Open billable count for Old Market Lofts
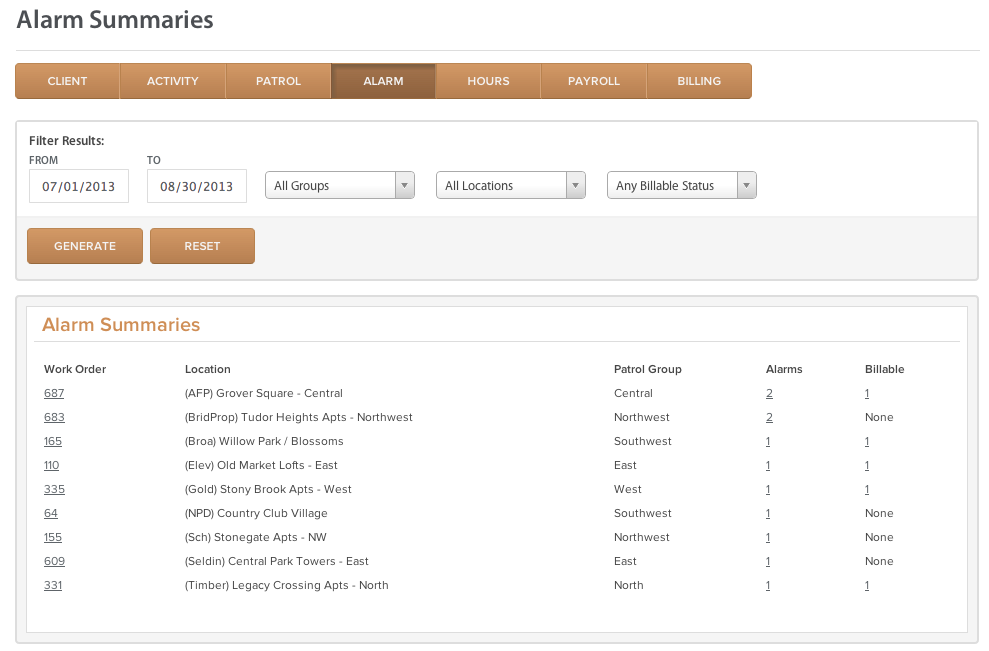Viewport: 989px width, 651px height. point(867,465)
